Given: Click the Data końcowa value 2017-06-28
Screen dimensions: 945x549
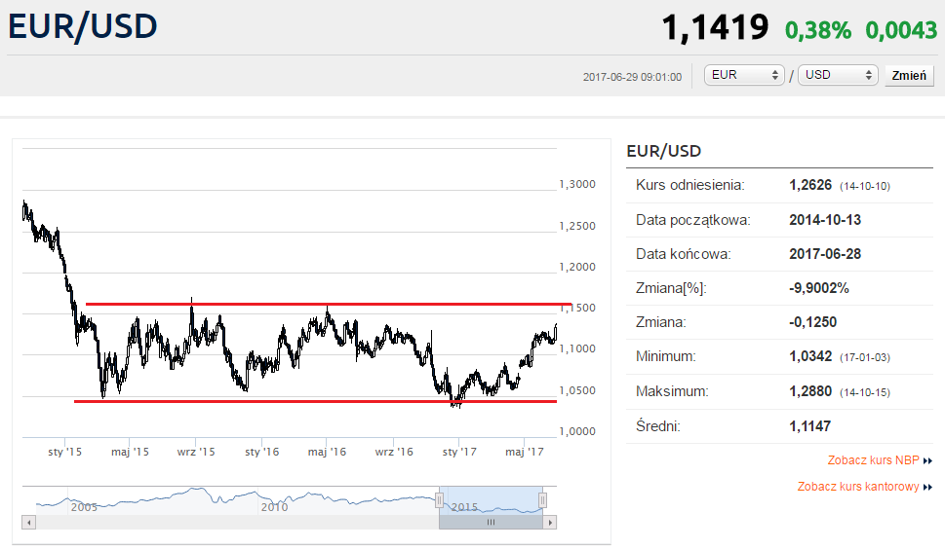Looking at the screenshot, I should tap(824, 254).
